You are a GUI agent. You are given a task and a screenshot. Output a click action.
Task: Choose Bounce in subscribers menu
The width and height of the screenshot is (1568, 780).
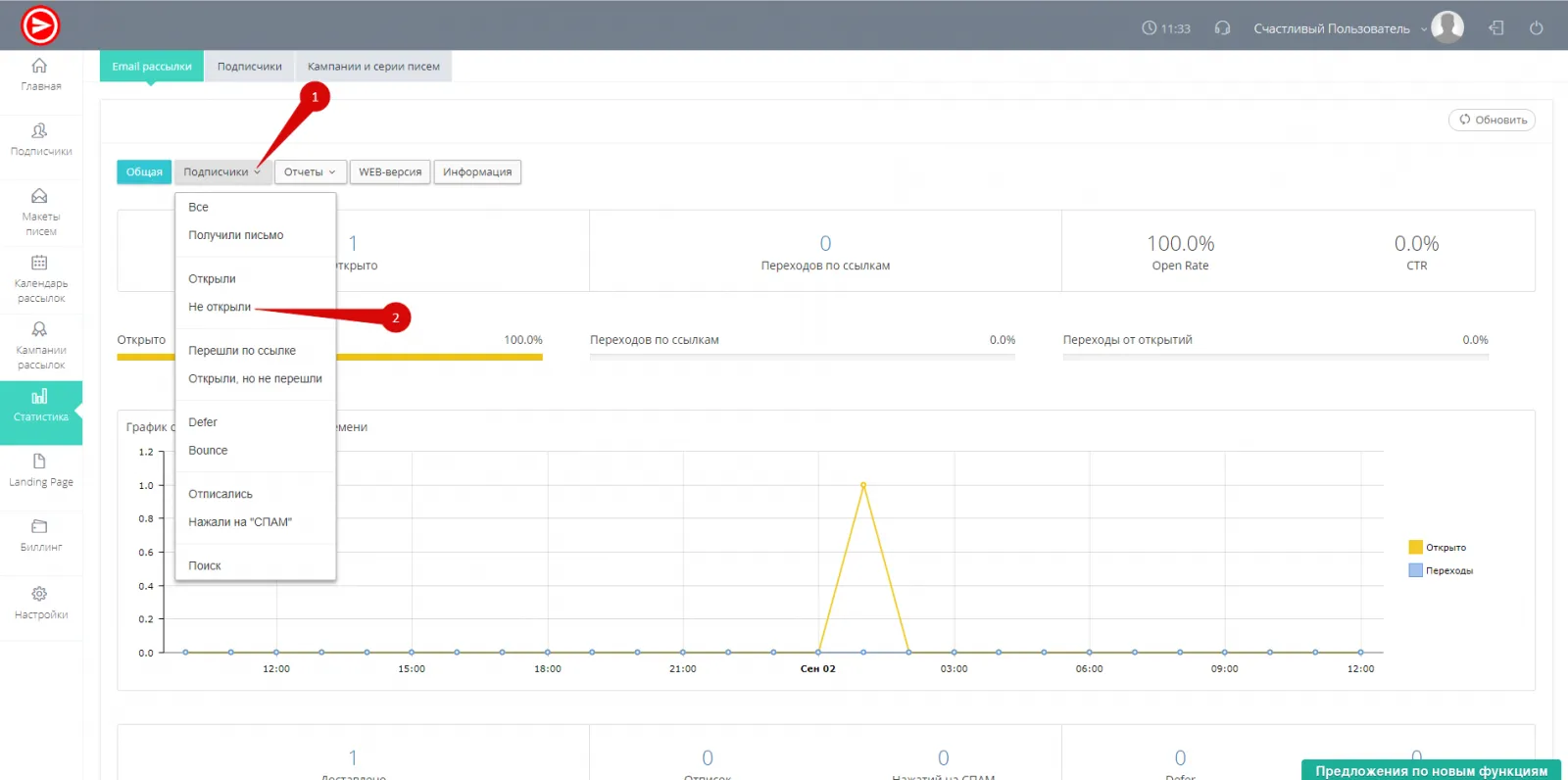[x=208, y=451]
